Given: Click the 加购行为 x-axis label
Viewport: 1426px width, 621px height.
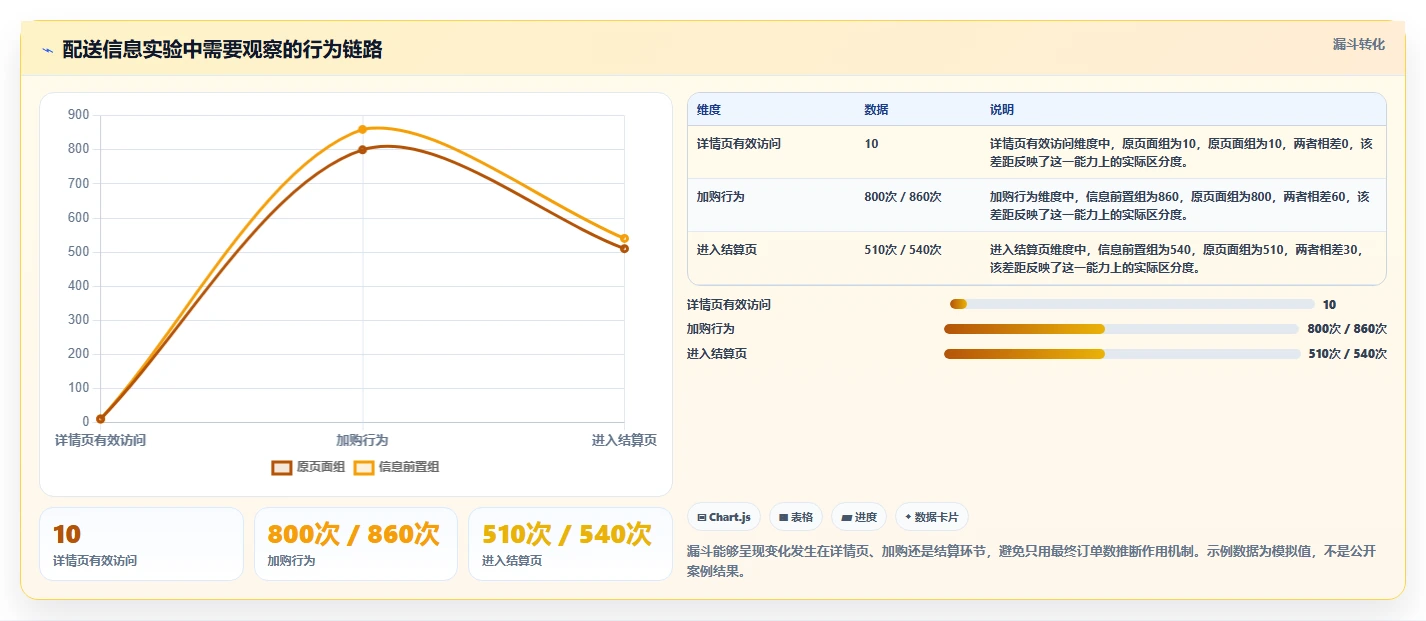Looking at the screenshot, I should [x=362, y=440].
